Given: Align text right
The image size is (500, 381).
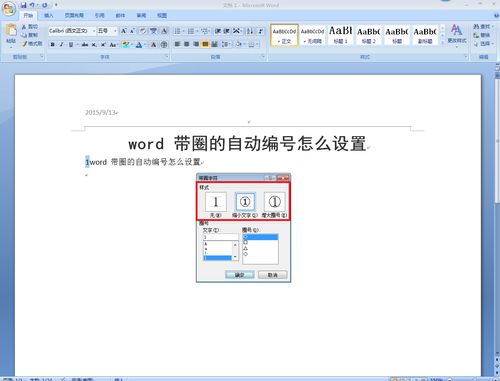Looking at the screenshot, I should [196, 44].
